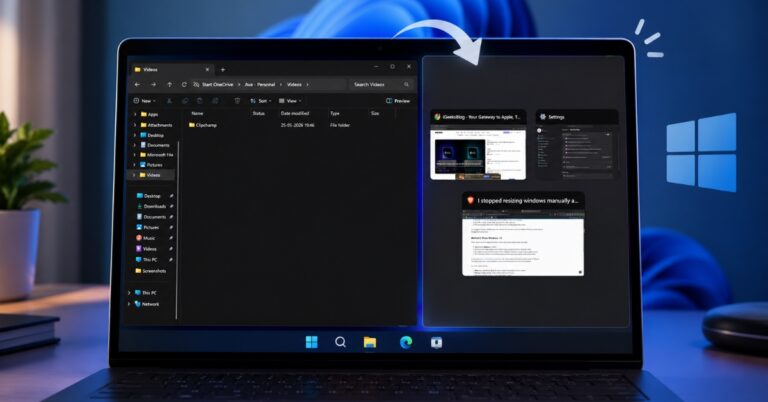Click the navigation pane vertical scrollbar
Screen dimensions: 768x402
pyautogui.click(x=177, y=230)
